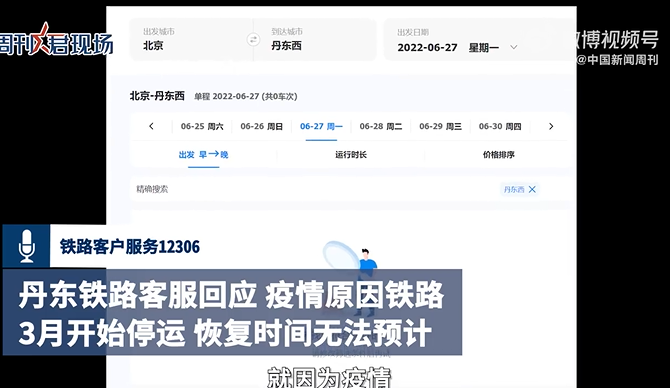This screenshot has width=670, height=390.
Task: Click the 出发日期 label
Action: 413,32
